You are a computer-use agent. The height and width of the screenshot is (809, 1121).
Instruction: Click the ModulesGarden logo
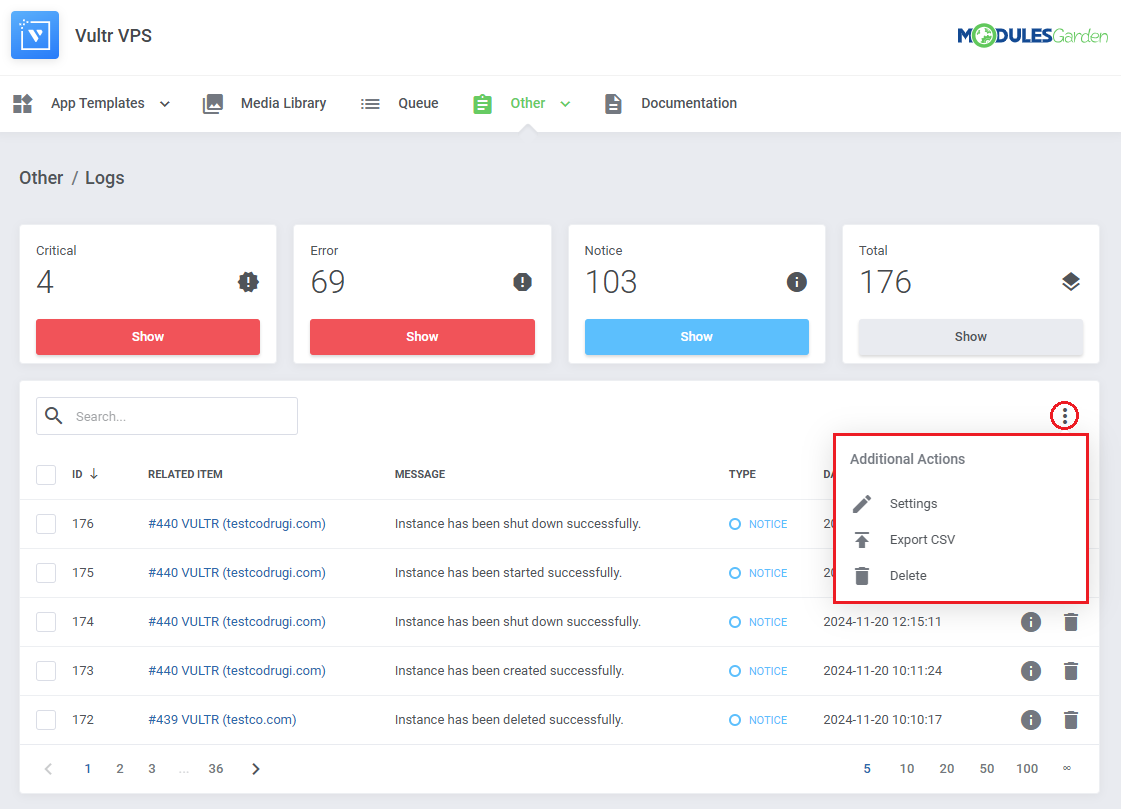pyautogui.click(x=1032, y=35)
